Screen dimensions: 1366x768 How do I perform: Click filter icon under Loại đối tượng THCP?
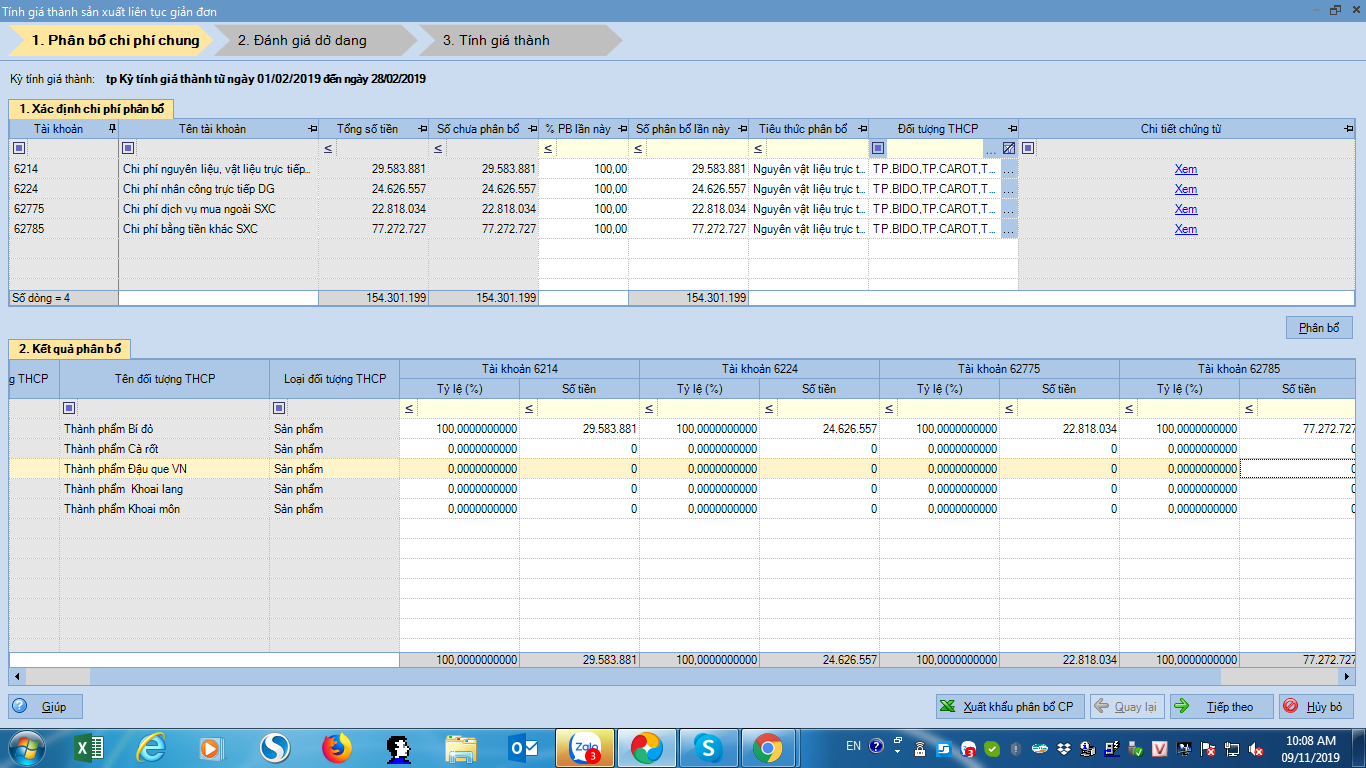279,408
